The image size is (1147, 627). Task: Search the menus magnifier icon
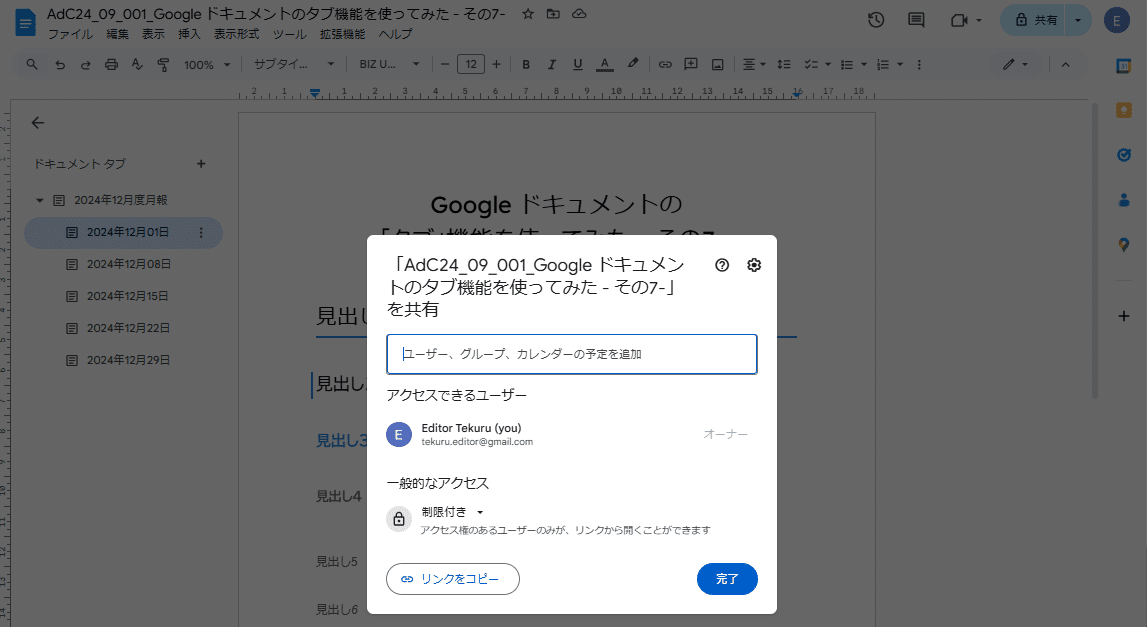[x=32, y=64]
